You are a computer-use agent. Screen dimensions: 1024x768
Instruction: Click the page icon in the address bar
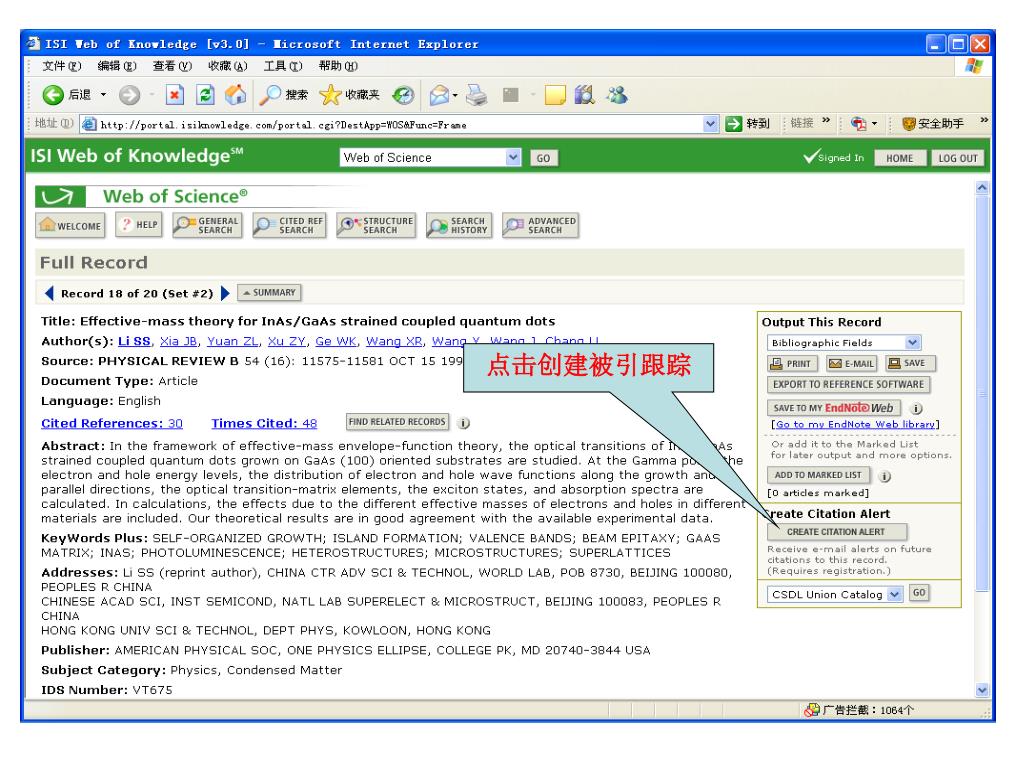(x=89, y=124)
